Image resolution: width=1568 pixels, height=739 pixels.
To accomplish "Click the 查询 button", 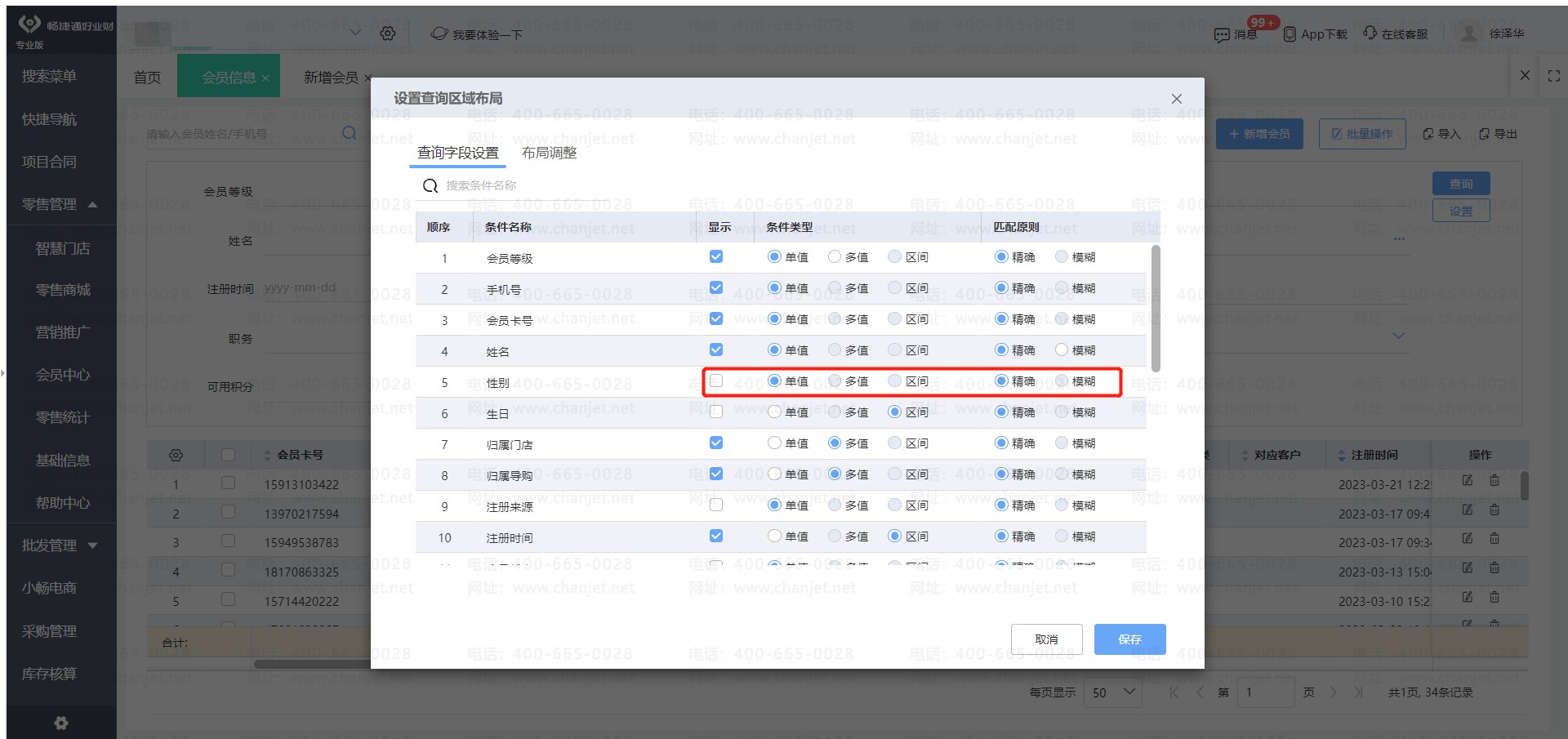I will pyautogui.click(x=1461, y=184).
